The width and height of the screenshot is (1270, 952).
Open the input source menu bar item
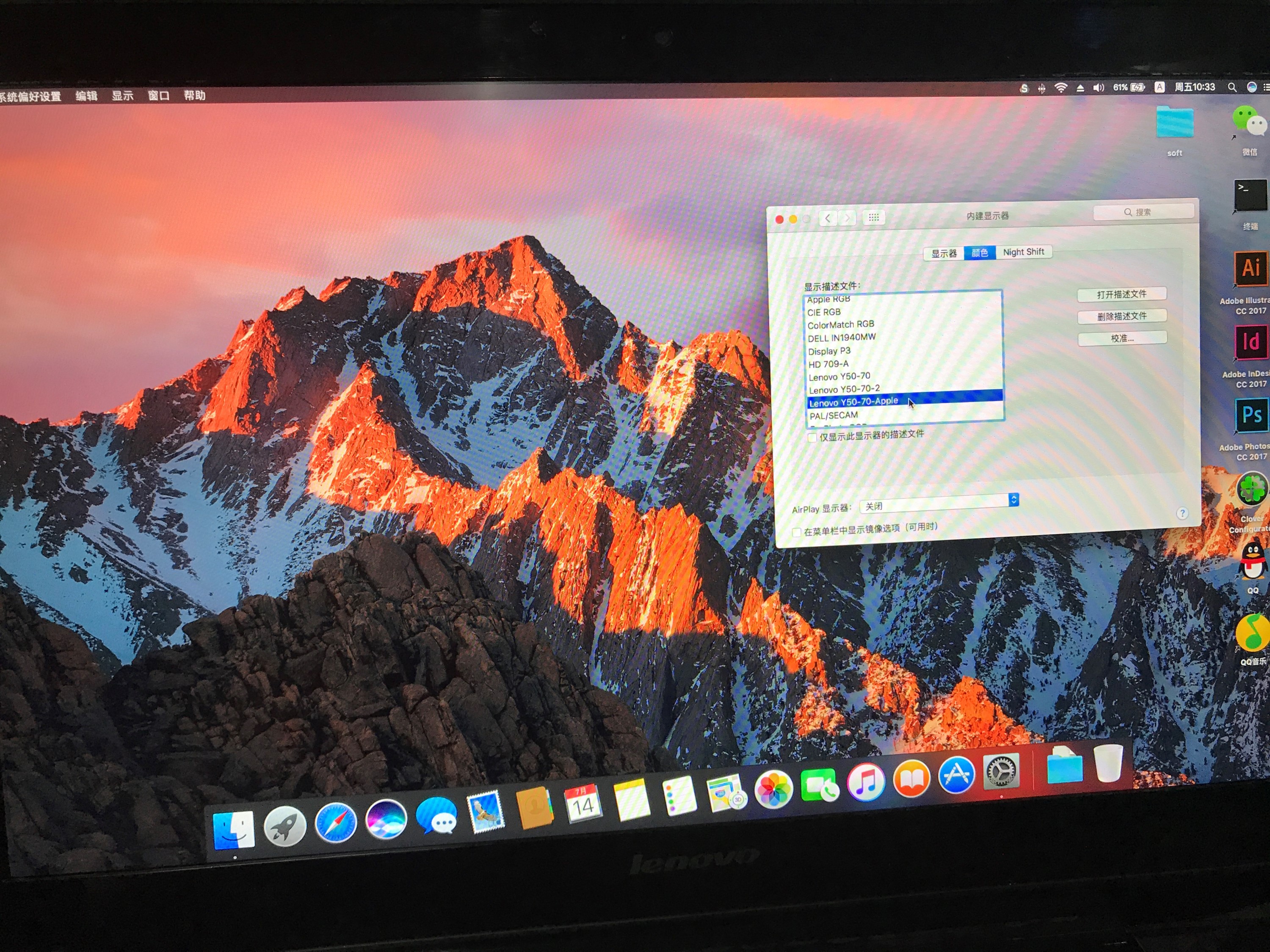(x=1159, y=87)
